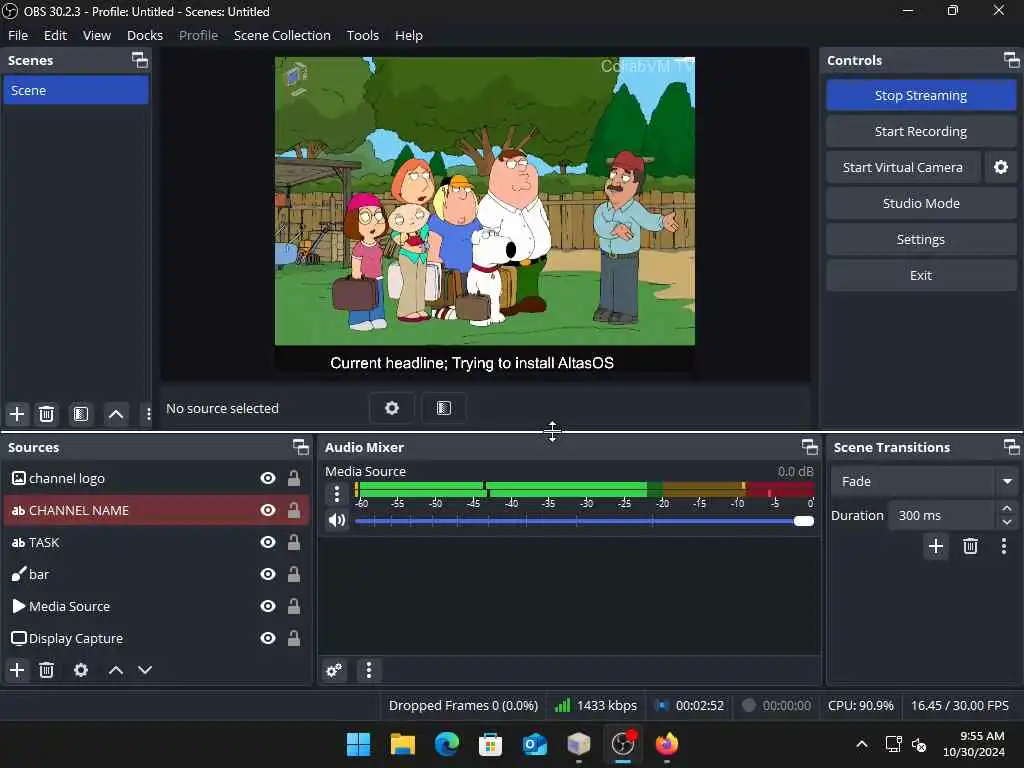1024x768 pixels.
Task: Open source properties gear in preview toolbar
Action: (392, 408)
